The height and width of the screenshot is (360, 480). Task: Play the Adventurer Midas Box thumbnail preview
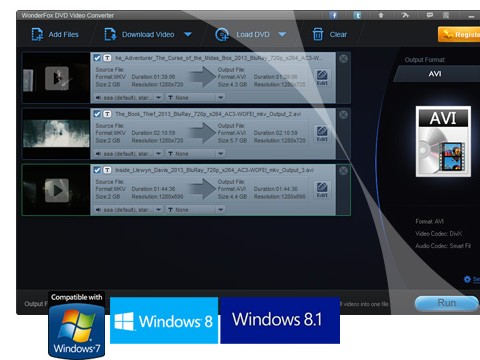(x=57, y=78)
